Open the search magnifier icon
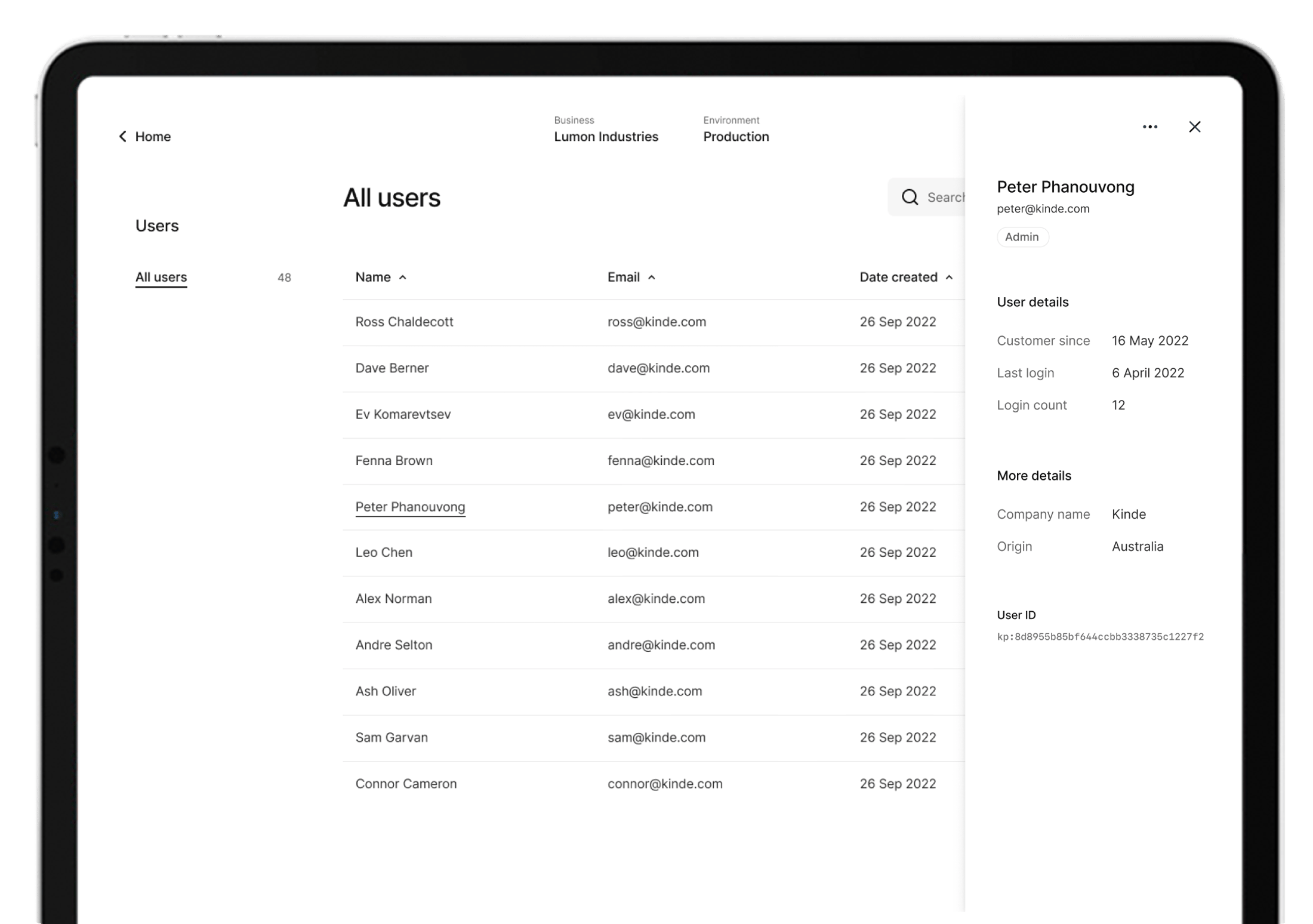The width and height of the screenshot is (1313, 924). click(910, 197)
